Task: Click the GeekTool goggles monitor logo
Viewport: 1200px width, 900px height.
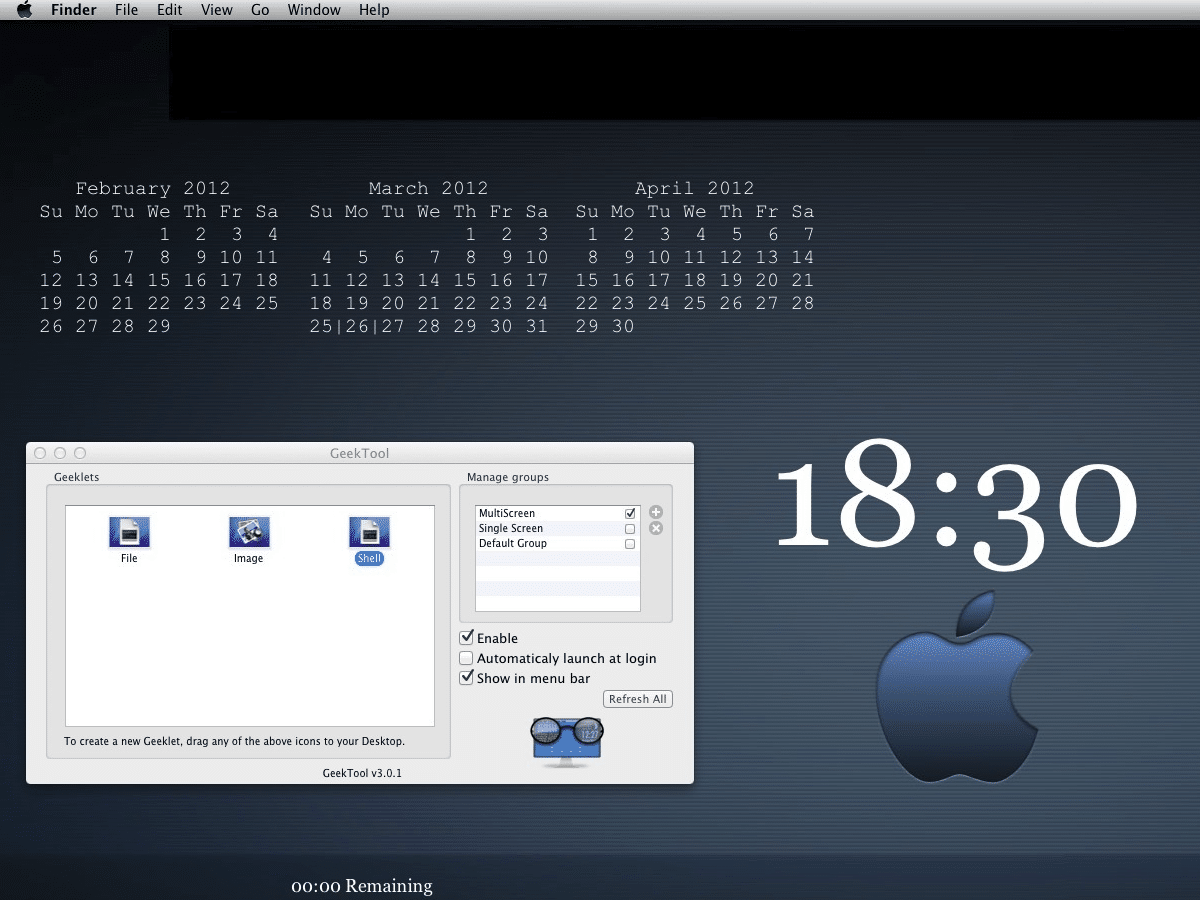Action: pos(566,740)
